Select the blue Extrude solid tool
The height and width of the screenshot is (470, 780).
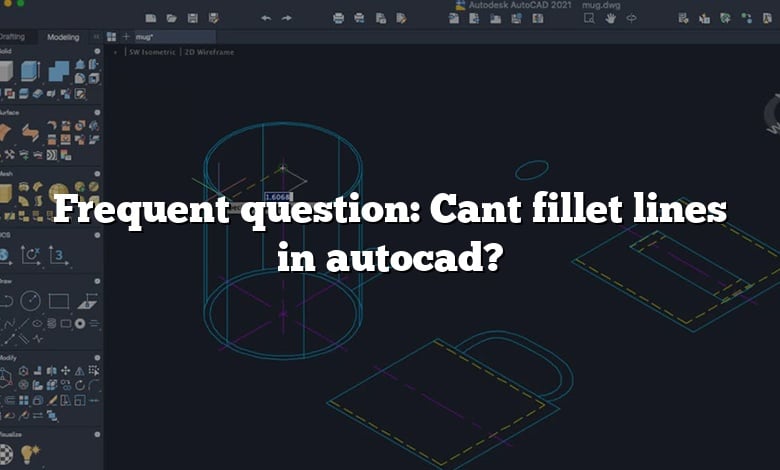tap(30, 71)
